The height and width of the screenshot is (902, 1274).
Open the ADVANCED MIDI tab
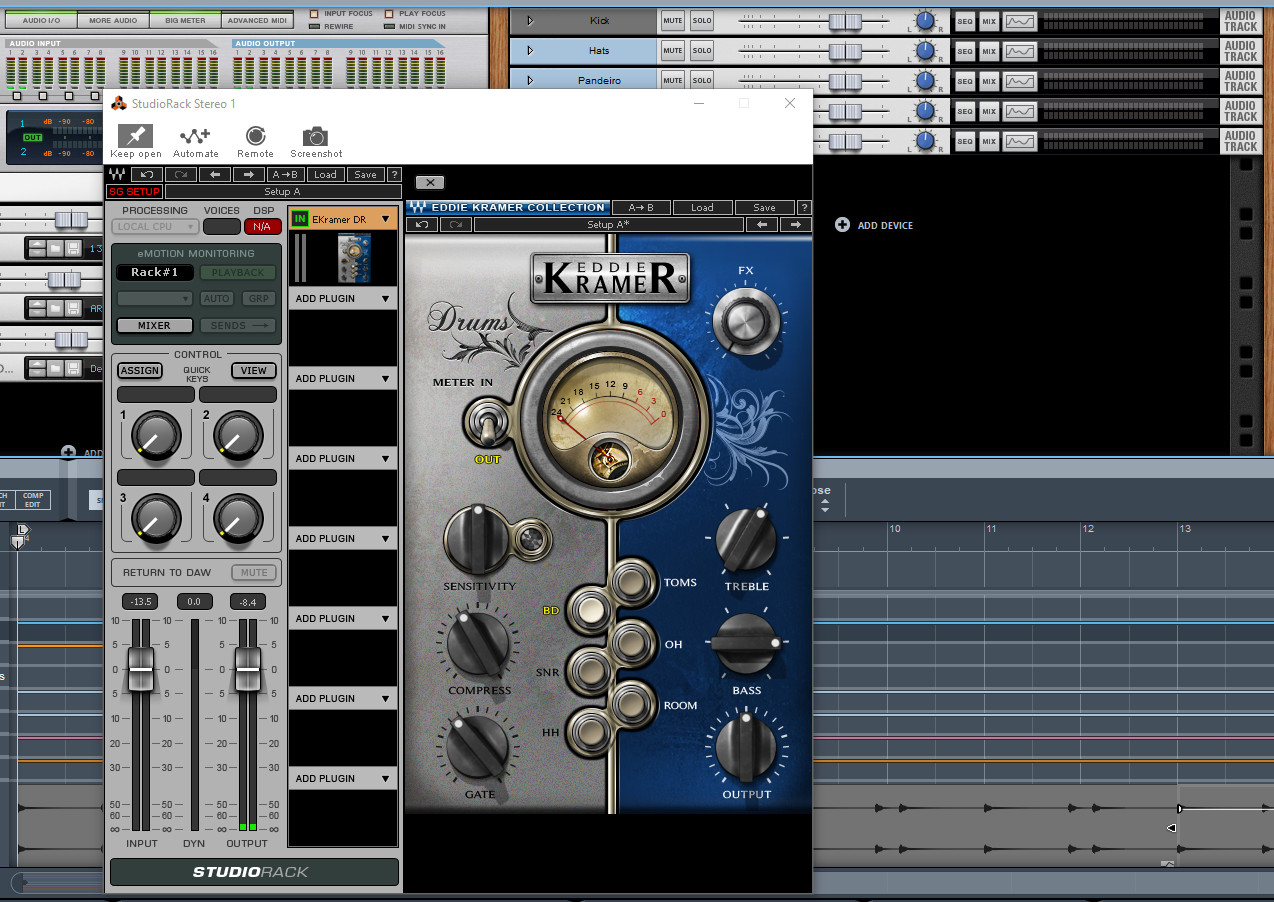[x=258, y=20]
